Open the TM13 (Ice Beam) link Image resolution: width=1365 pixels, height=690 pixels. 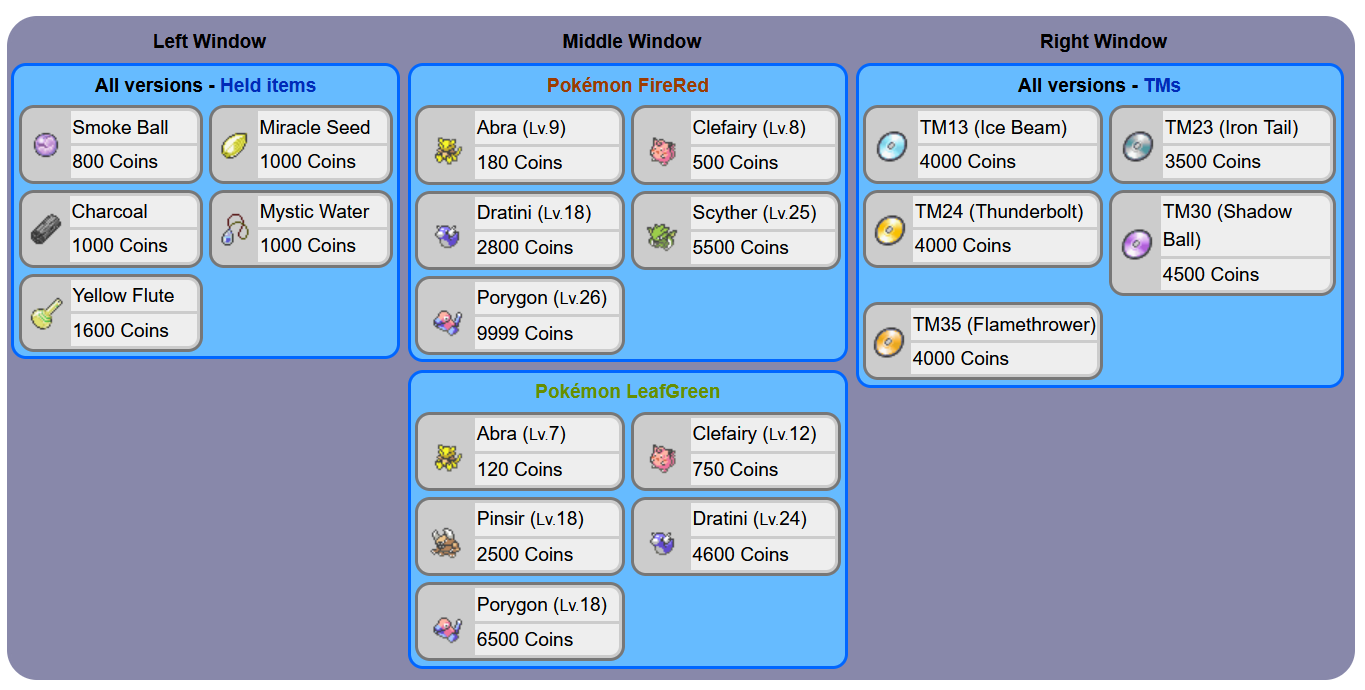pyautogui.click(x=993, y=127)
